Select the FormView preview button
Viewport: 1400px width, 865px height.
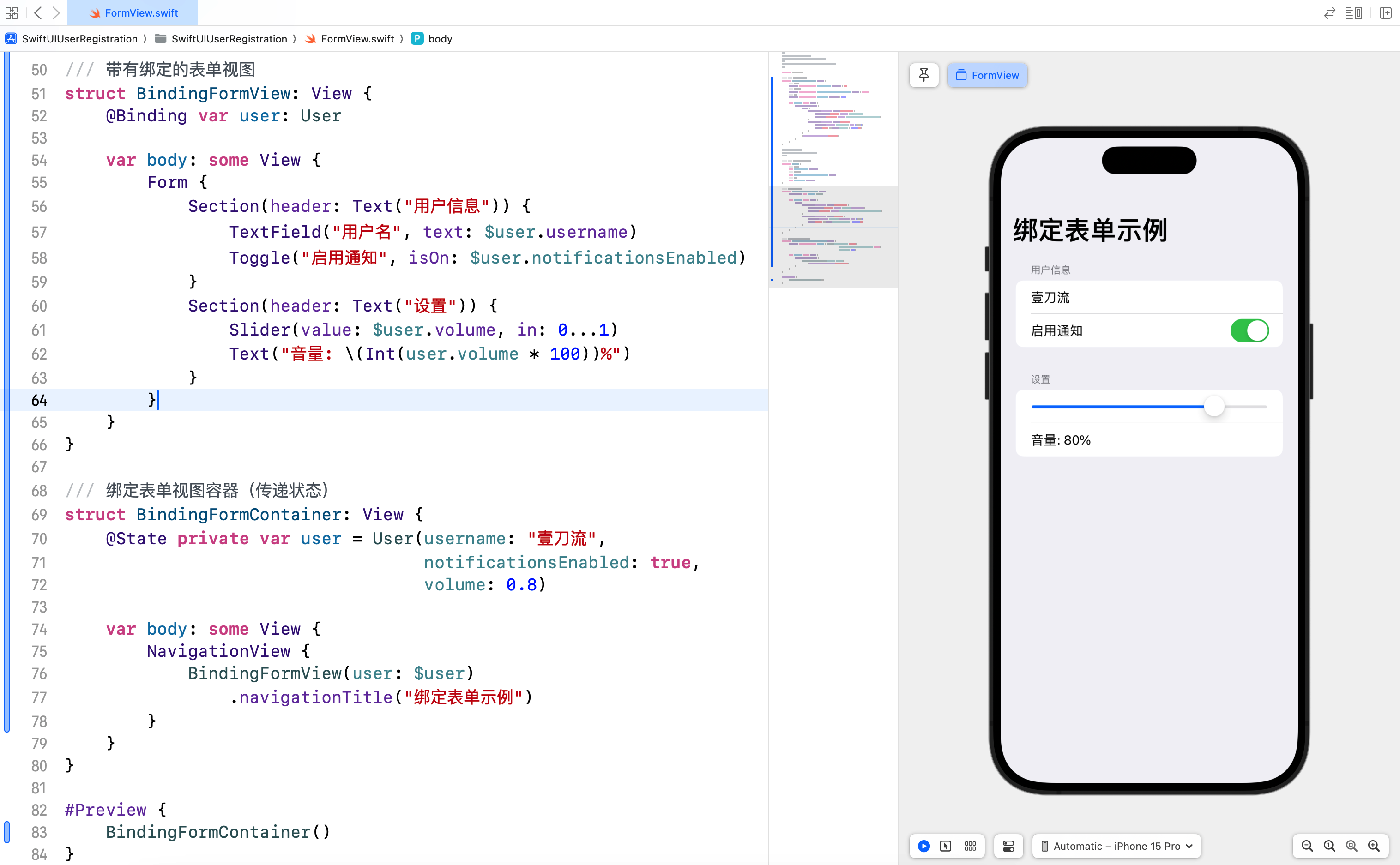coord(988,75)
